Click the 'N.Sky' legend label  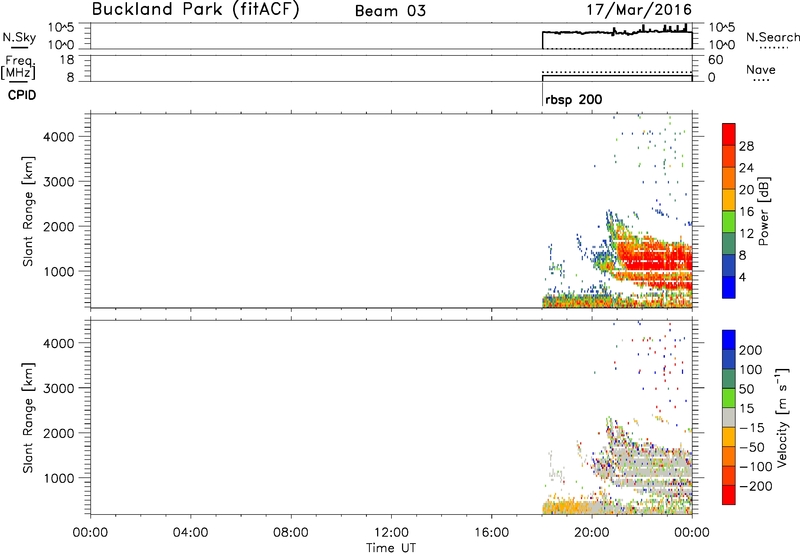click(19, 37)
